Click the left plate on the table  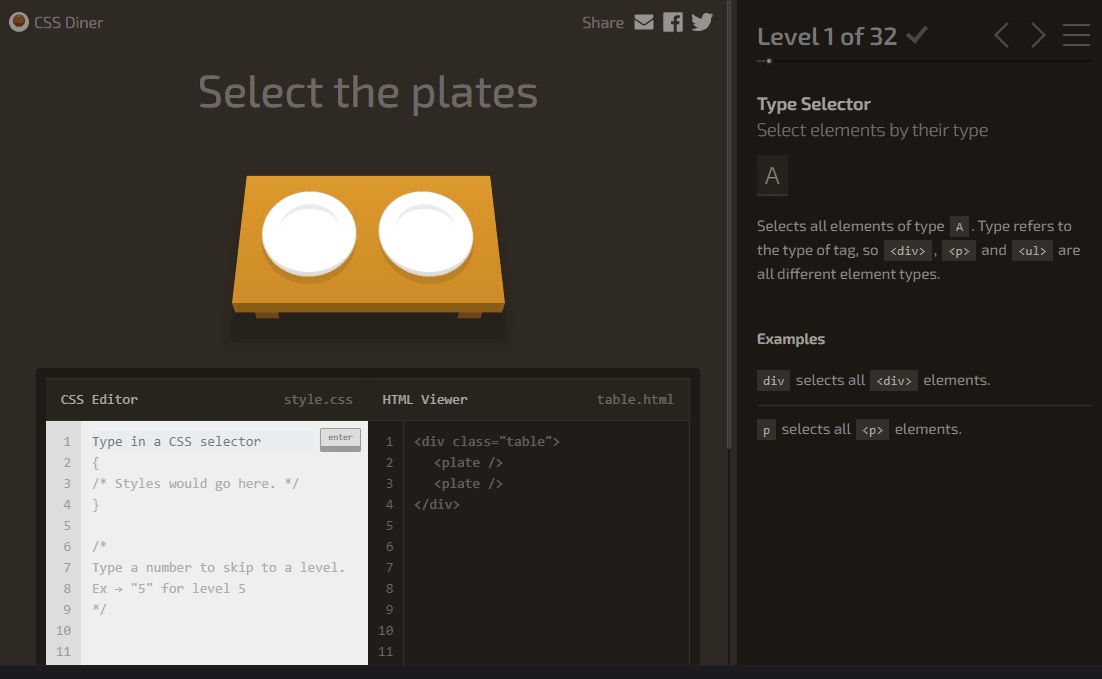pyautogui.click(x=309, y=234)
